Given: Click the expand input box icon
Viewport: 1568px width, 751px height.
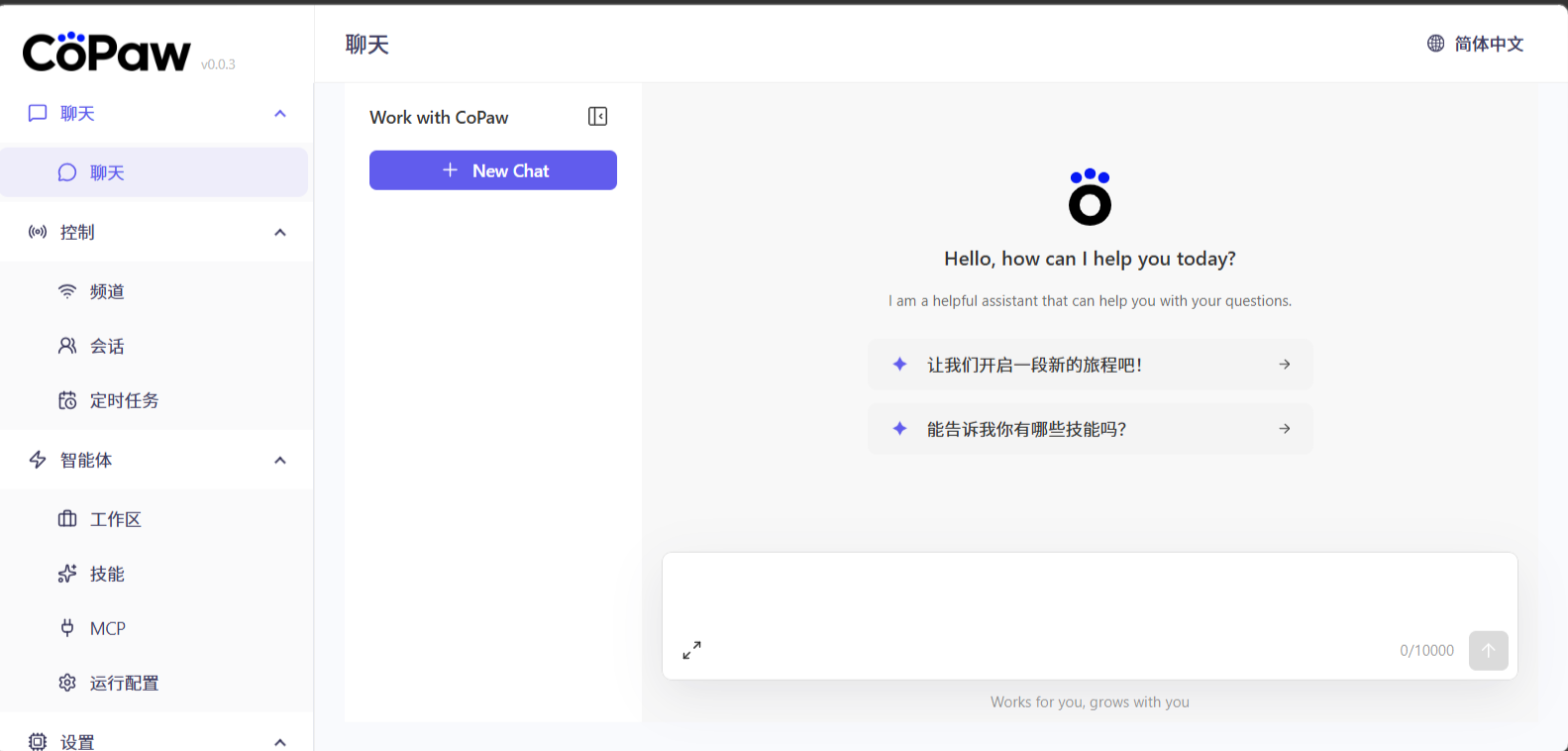Looking at the screenshot, I should pos(691,650).
